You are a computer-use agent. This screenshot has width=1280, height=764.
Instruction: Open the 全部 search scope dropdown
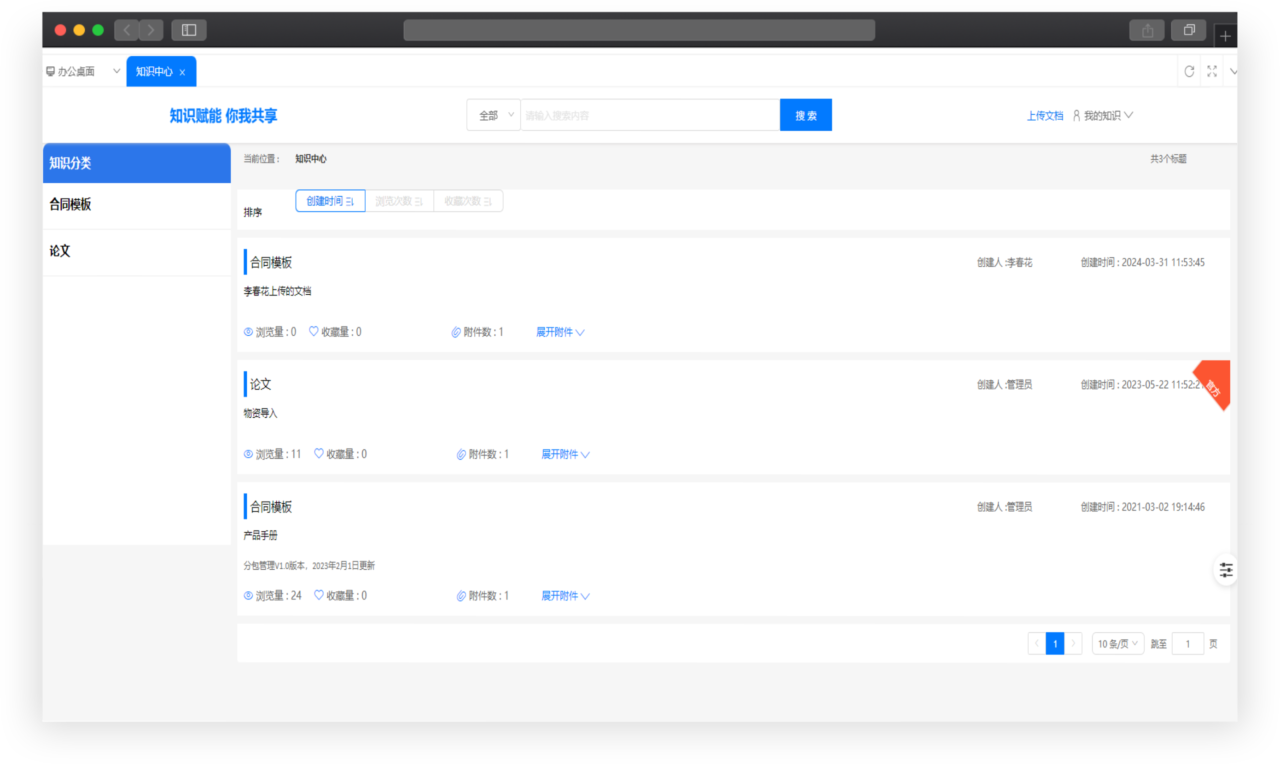[x=494, y=115]
